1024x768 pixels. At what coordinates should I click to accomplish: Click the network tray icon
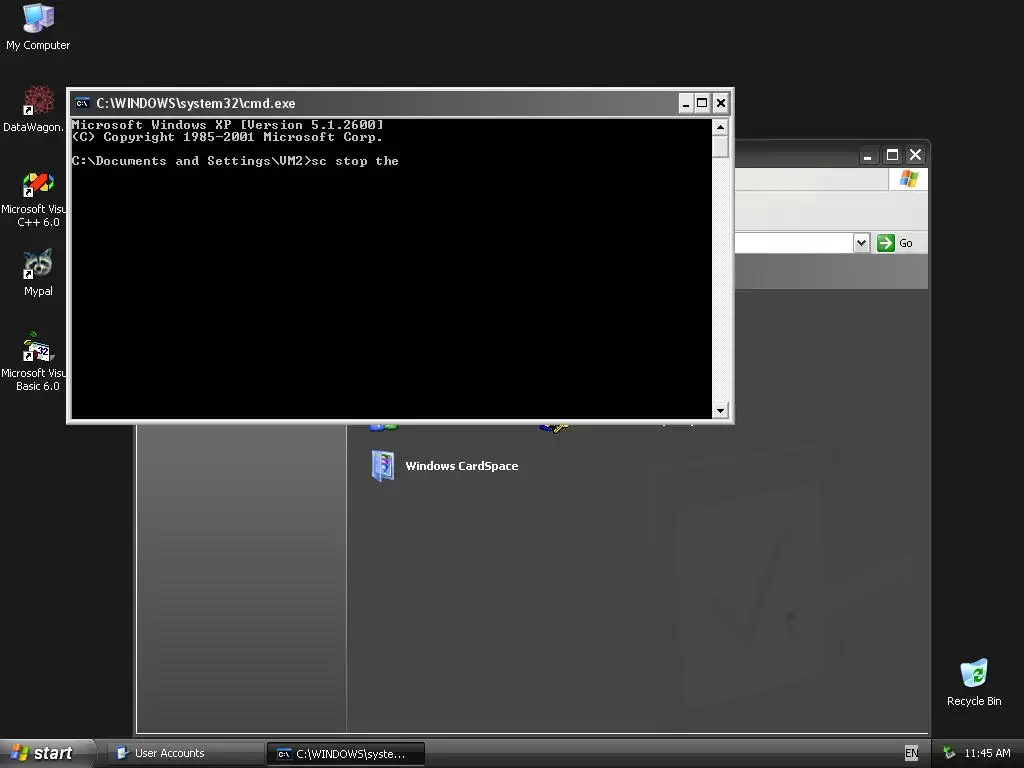(x=949, y=753)
